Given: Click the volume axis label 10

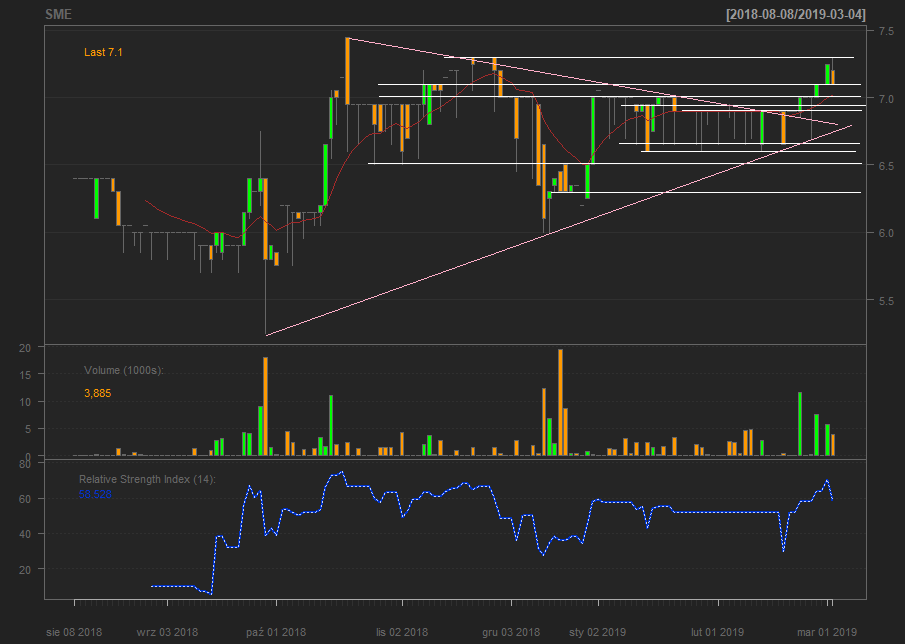Looking at the screenshot, I should (x=25, y=402).
